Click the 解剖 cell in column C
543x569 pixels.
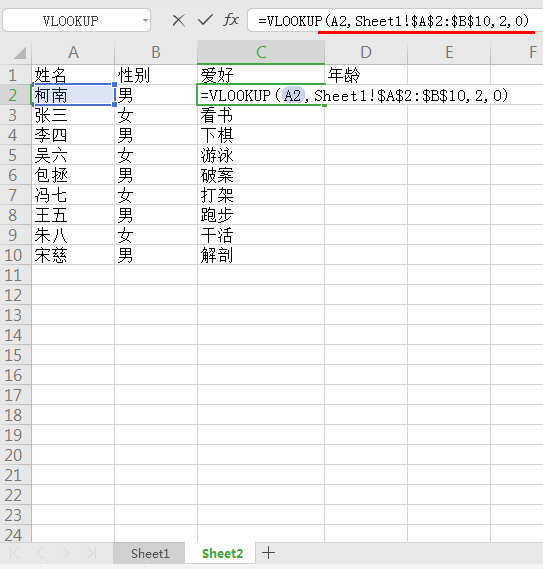click(x=261, y=255)
